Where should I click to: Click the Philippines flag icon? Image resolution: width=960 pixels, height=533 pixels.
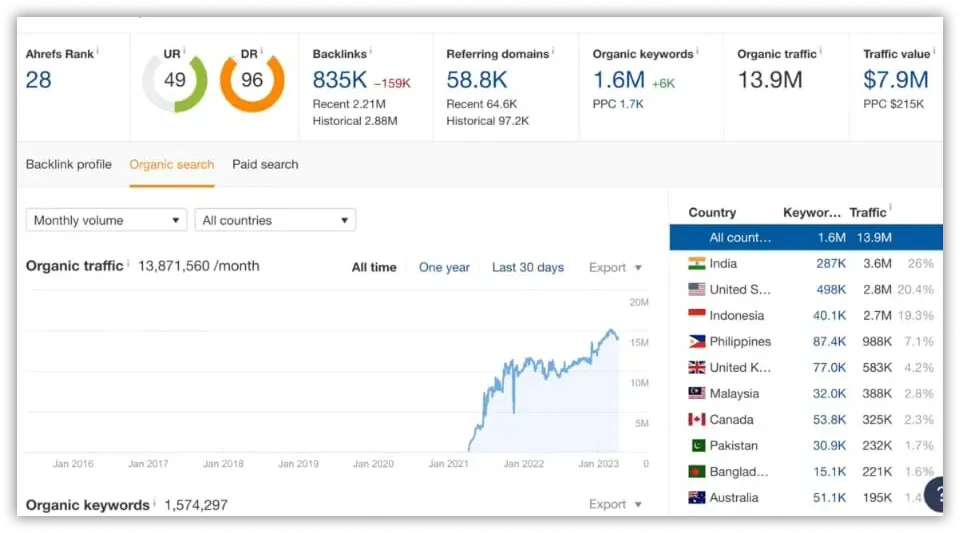click(x=696, y=341)
